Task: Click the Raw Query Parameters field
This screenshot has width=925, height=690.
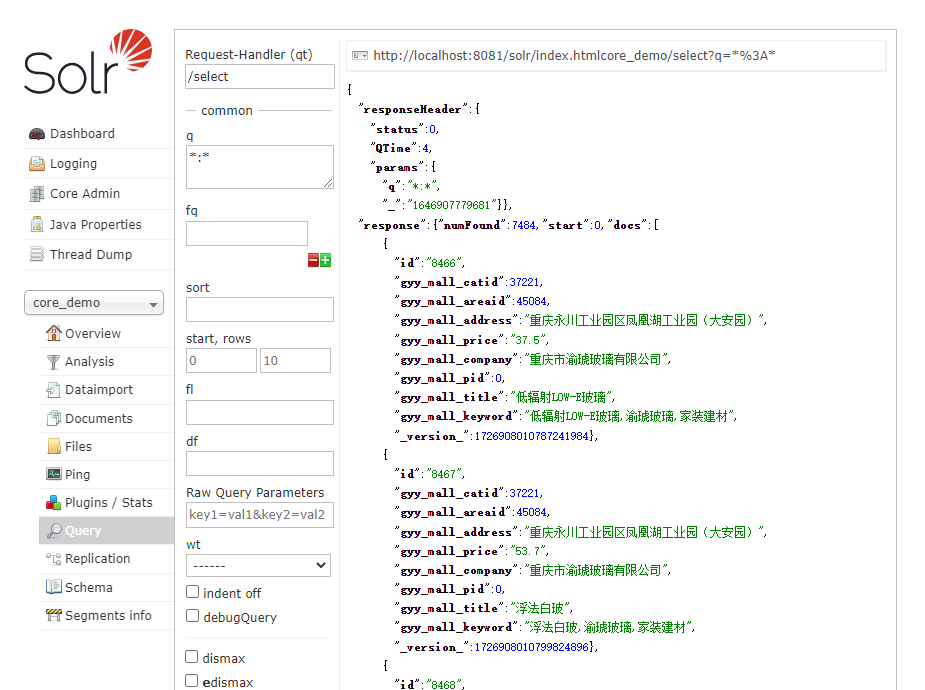Action: coord(260,515)
